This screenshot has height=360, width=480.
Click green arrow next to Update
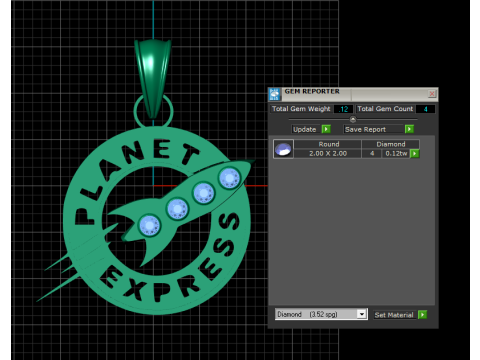tap(326, 129)
